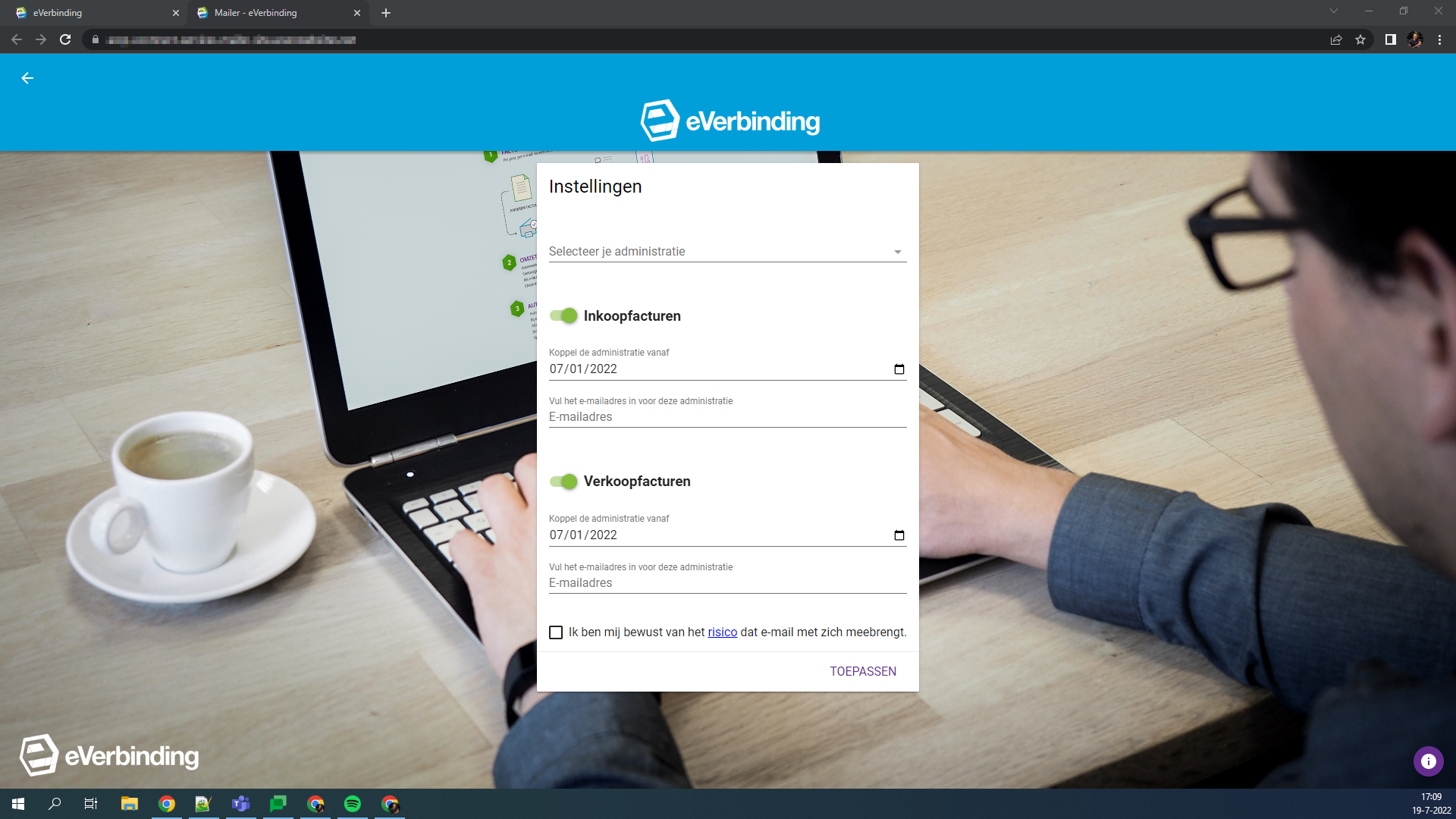This screenshot has height=819, width=1456.
Task: Click the Inkoopfacturen label
Action: [632, 316]
